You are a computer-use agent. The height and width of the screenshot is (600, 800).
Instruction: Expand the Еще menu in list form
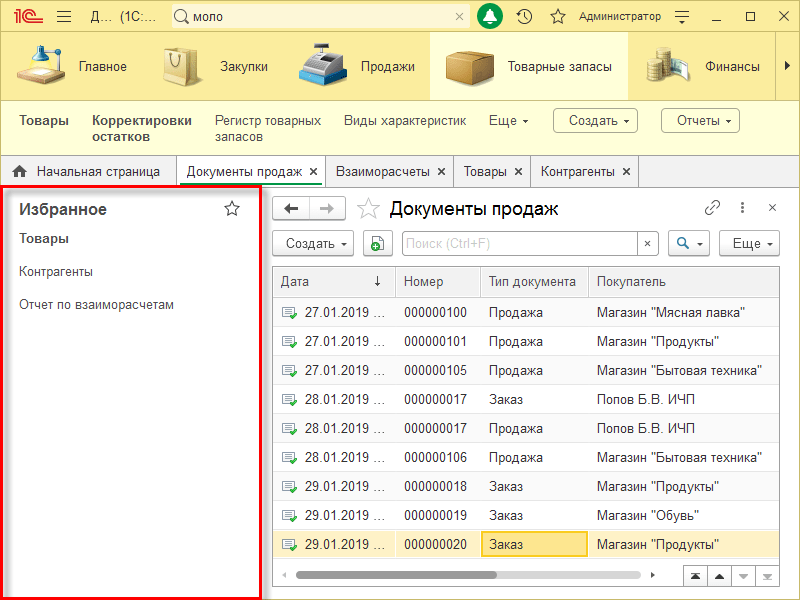pos(749,243)
